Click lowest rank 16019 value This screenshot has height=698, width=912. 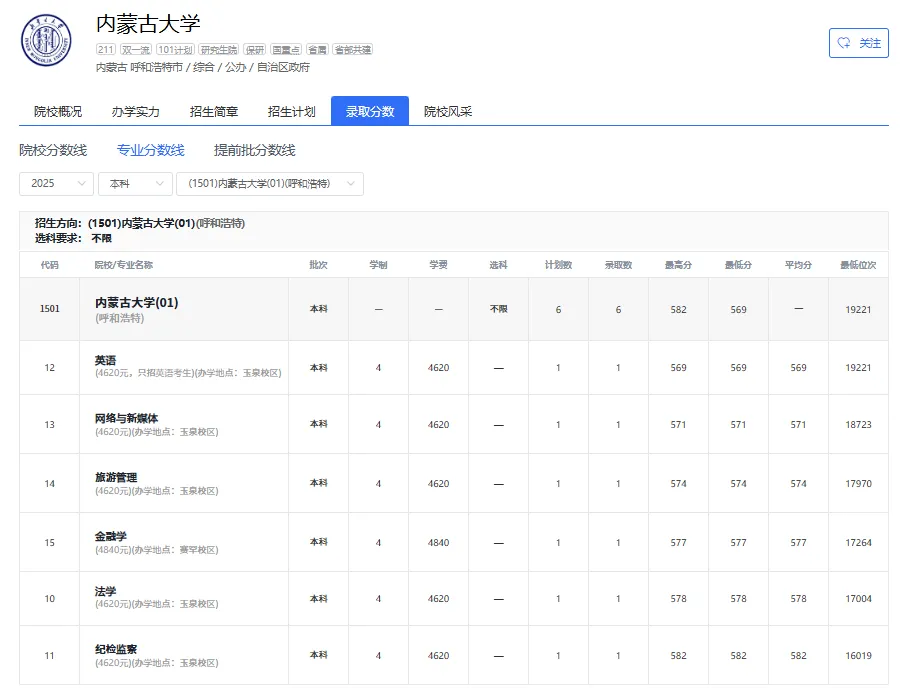click(x=858, y=656)
